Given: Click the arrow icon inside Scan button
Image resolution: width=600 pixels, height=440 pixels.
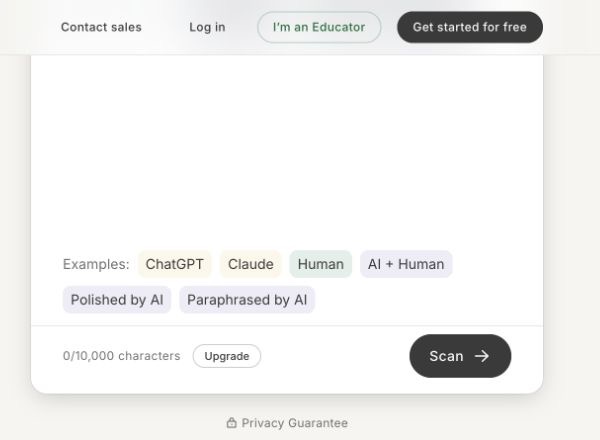Looking at the screenshot, I should pyautogui.click(x=482, y=356).
